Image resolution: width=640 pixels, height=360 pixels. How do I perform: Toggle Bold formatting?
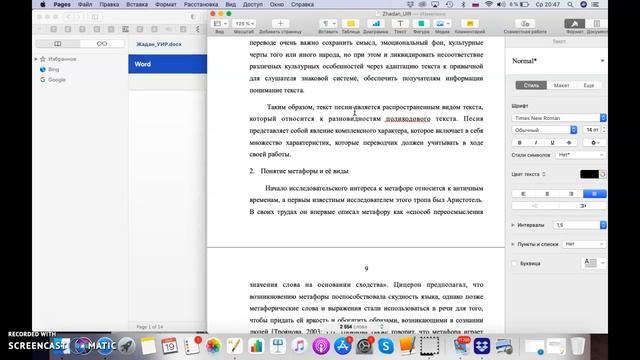coord(520,143)
